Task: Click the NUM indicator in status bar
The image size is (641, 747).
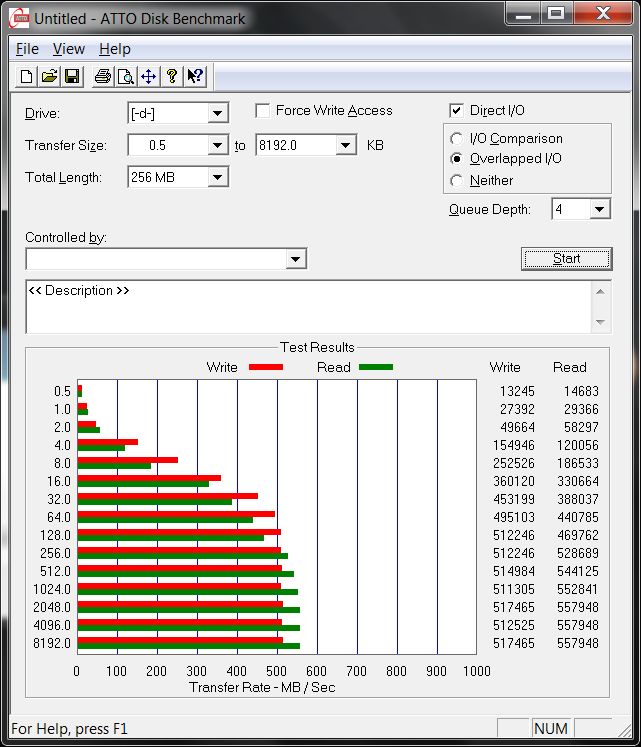Action: pos(551,728)
